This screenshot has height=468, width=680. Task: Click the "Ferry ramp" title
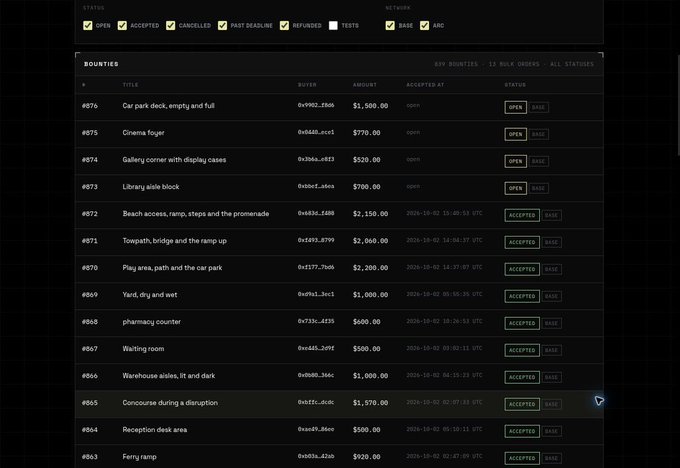click(139, 457)
